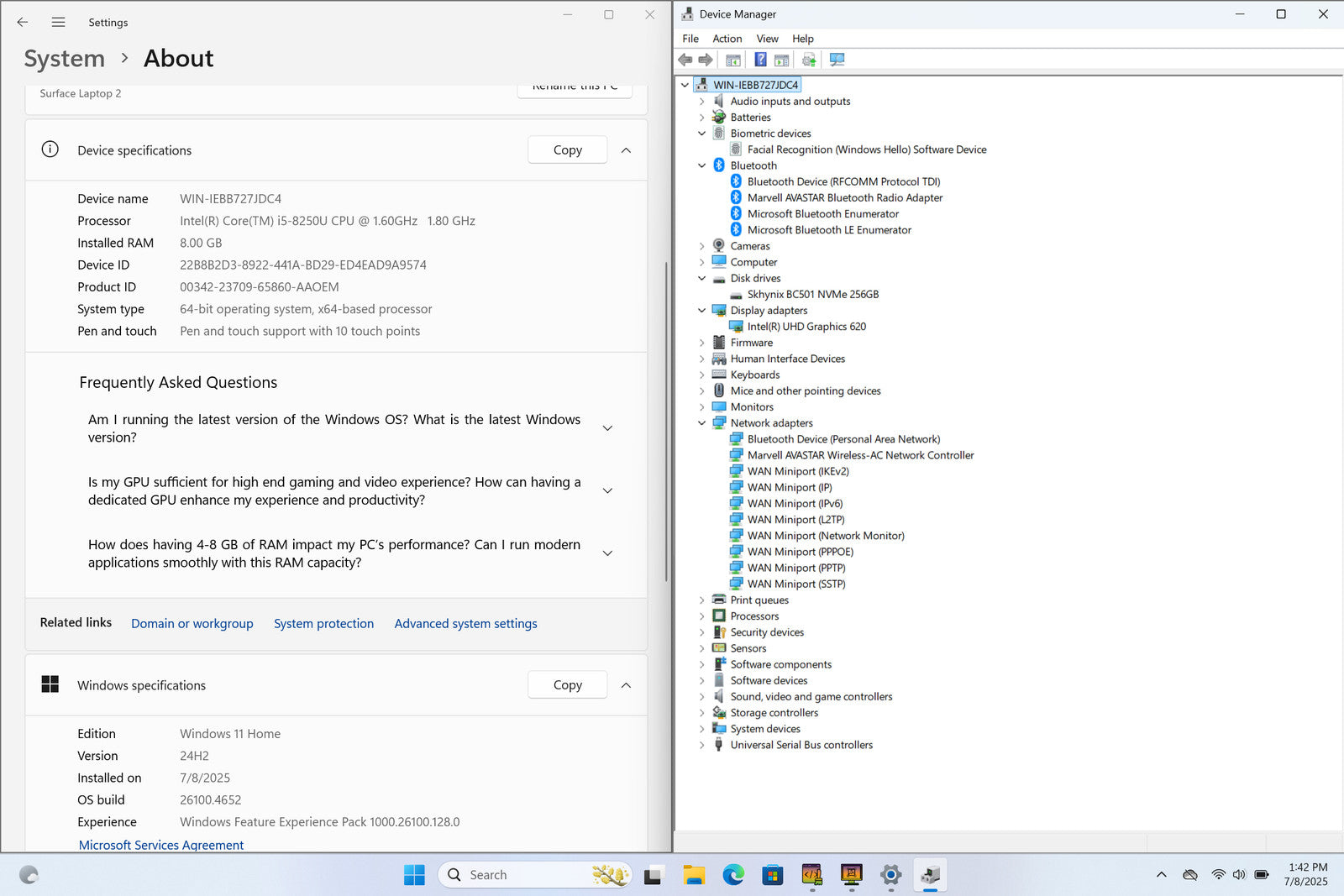This screenshot has height=896, width=1344.
Task: Open Microsoft Edge from the taskbar
Action: coord(733,875)
